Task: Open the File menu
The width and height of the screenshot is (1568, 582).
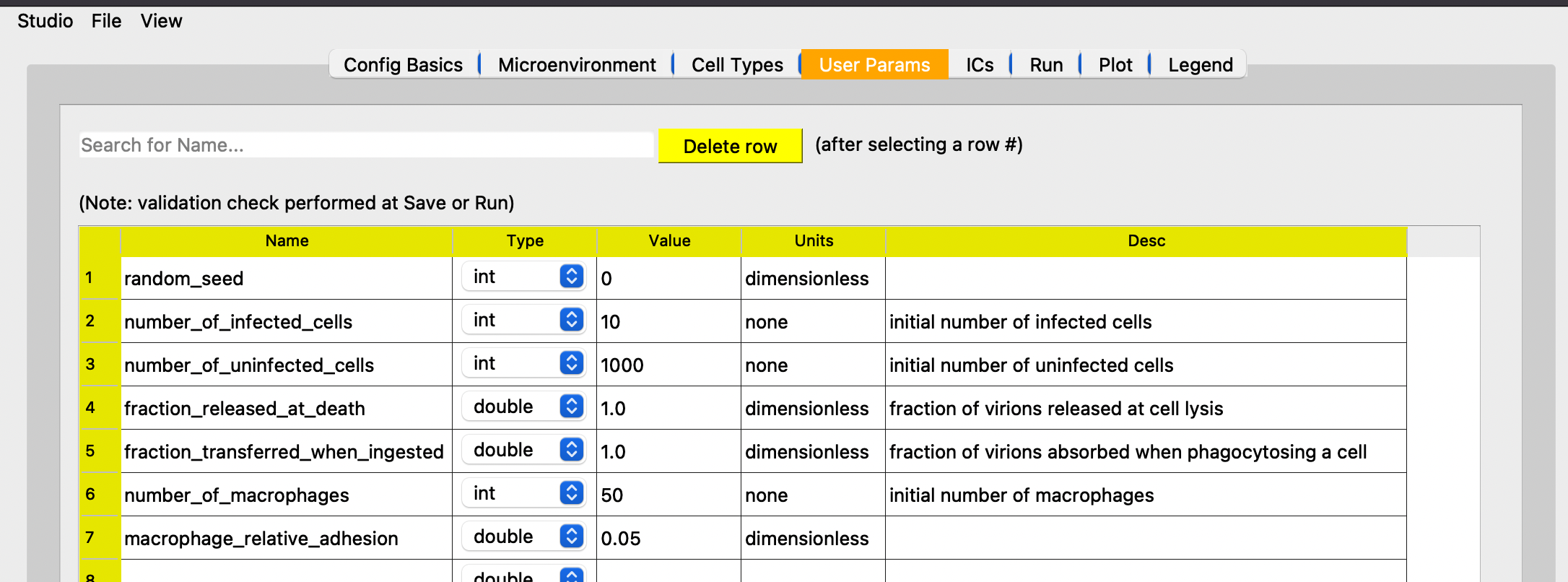Action: [106, 21]
